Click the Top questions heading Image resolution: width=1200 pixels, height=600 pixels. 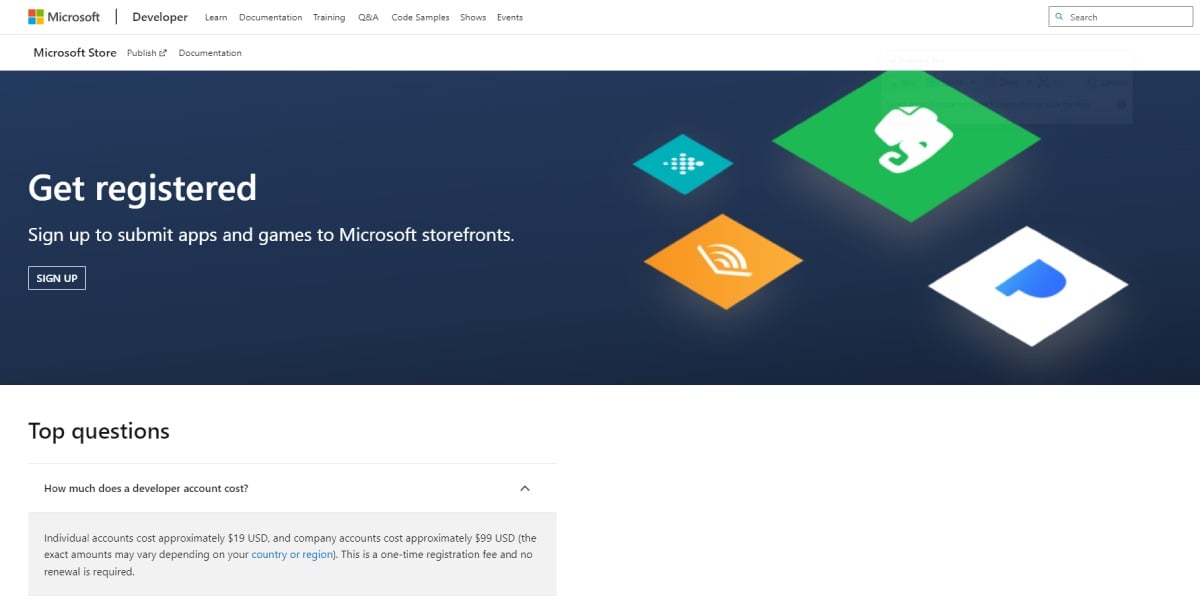[x=99, y=431]
